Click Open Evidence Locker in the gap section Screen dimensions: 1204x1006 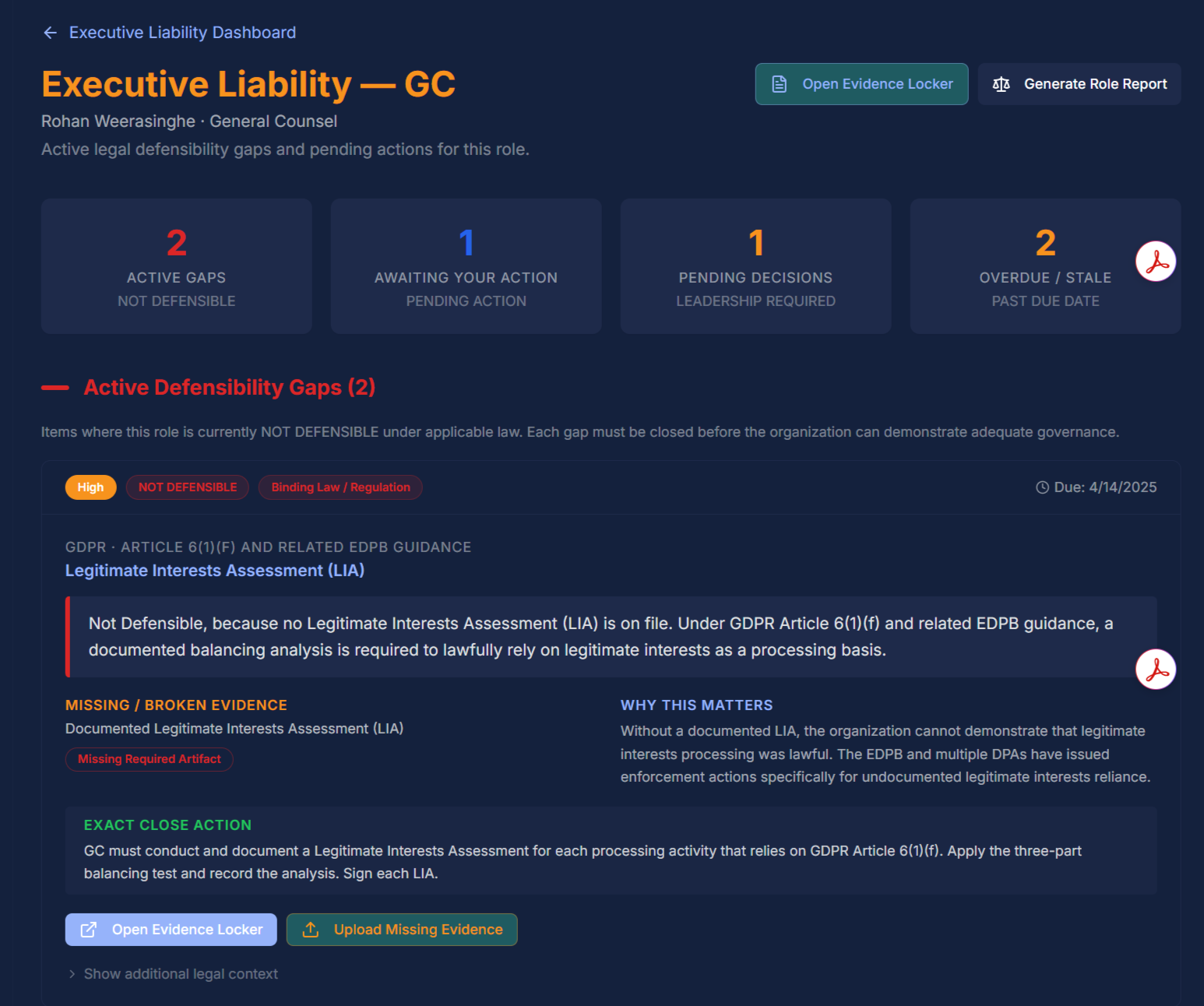[x=171, y=929]
